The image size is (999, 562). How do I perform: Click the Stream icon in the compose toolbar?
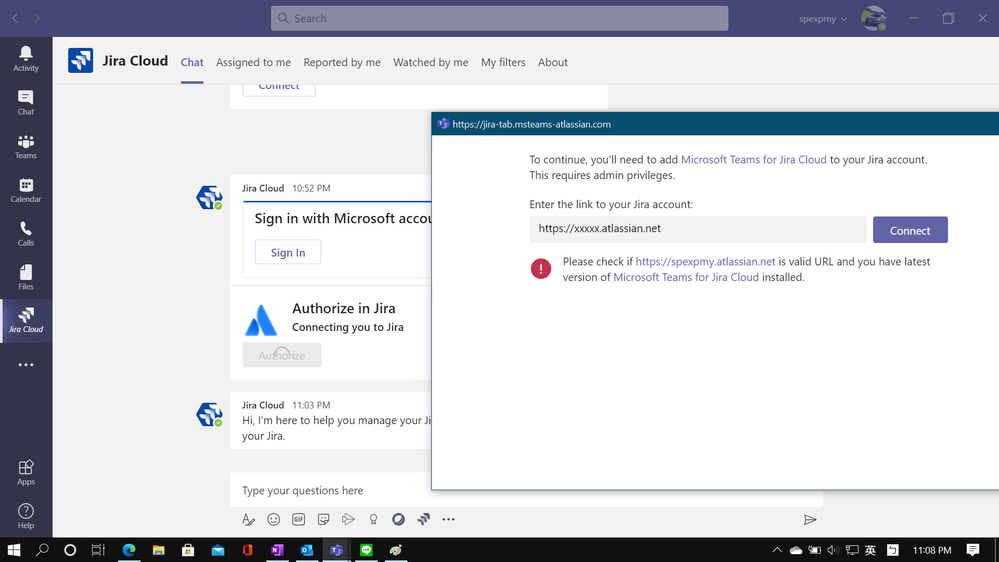[x=348, y=519]
